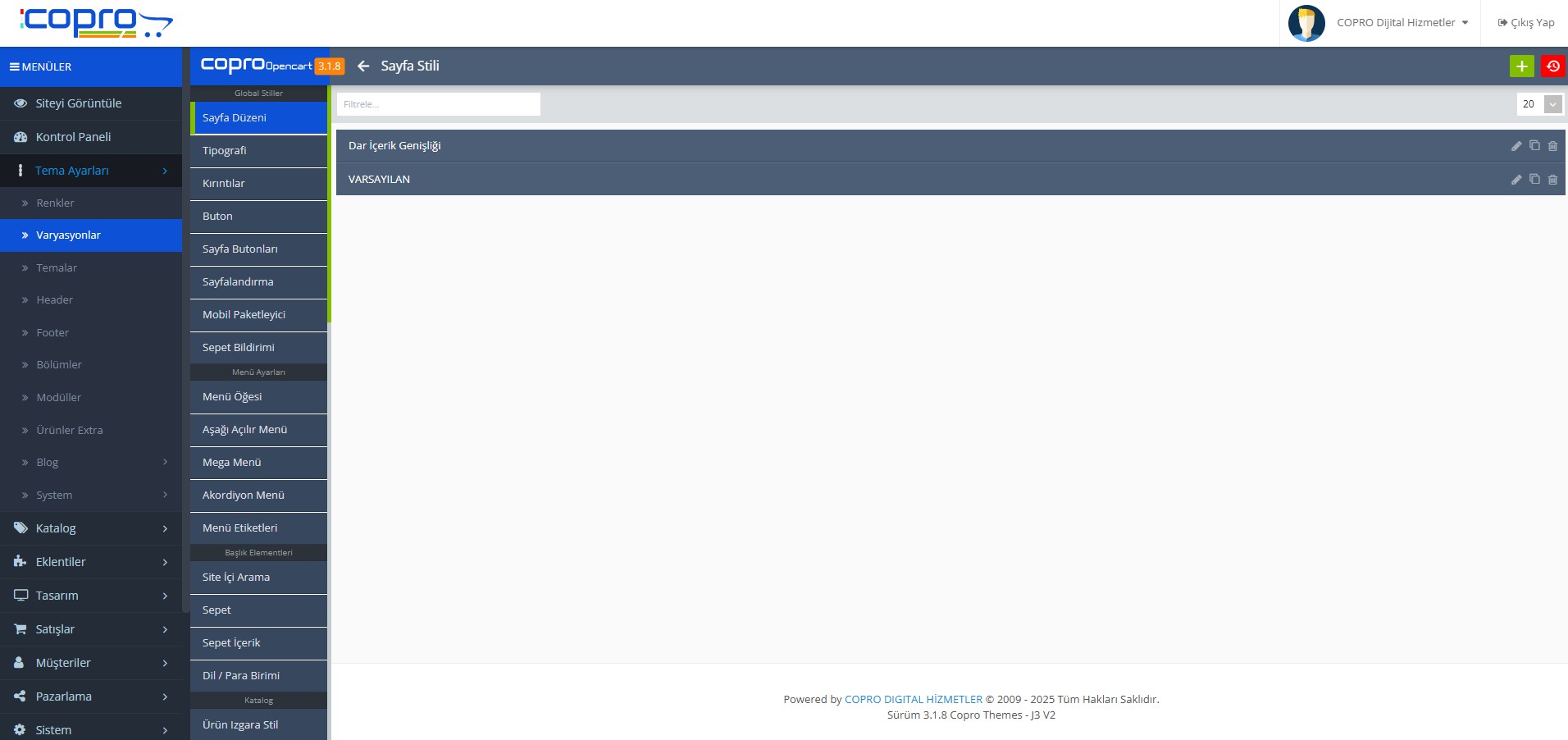This screenshot has width=1568, height=740.
Task: Click the red reset history icon
Action: pyautogui.click(x=1552, y=66)
